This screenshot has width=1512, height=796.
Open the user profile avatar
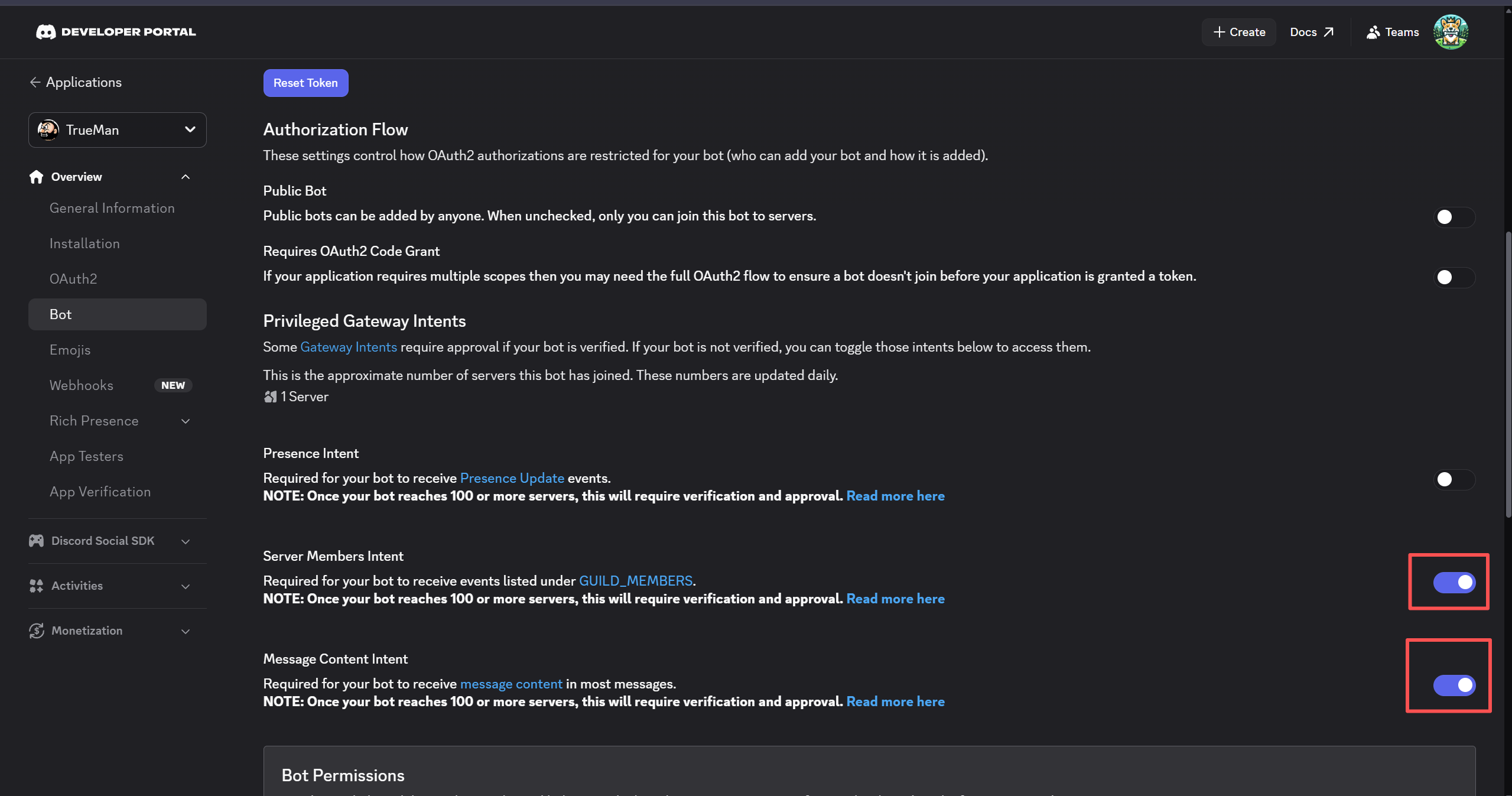click(1450, 32)
